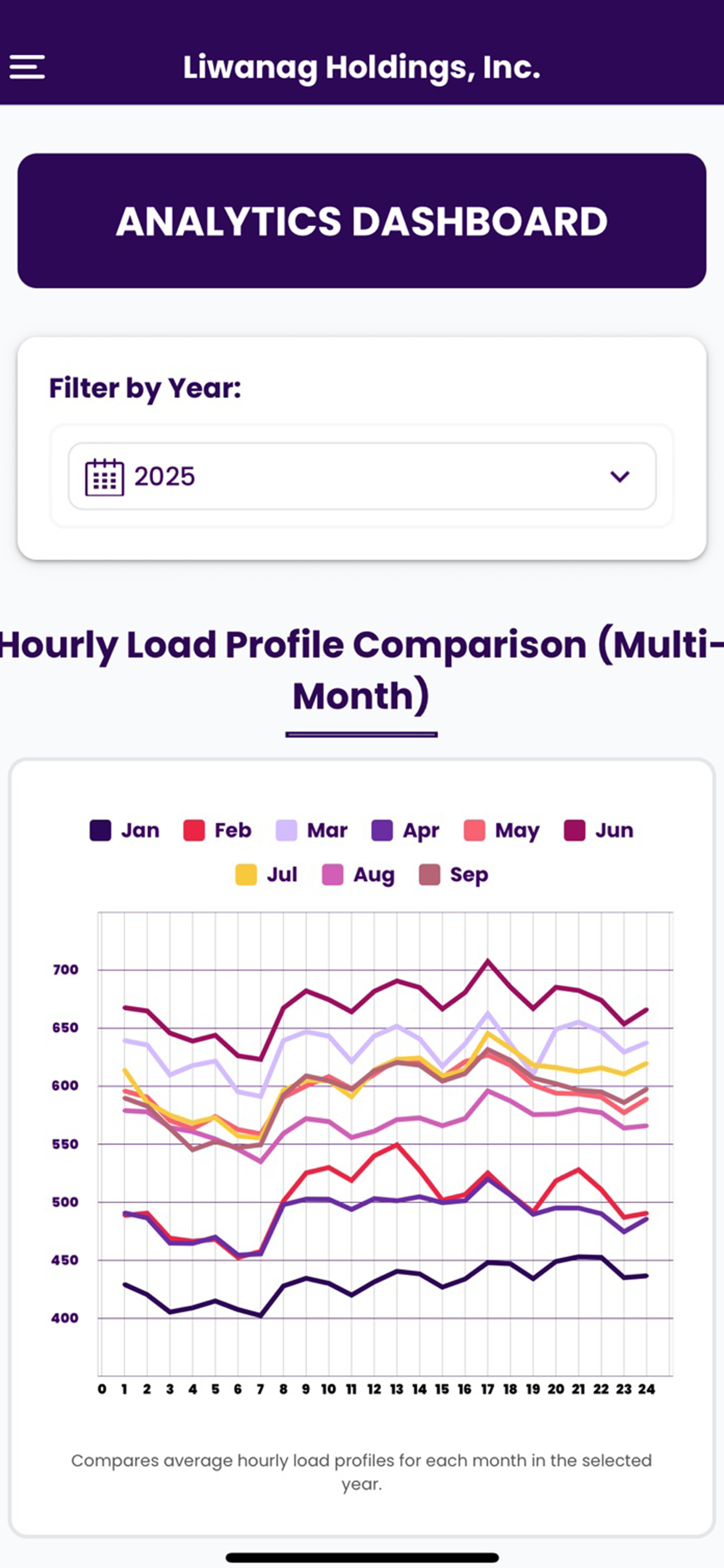The image size is (724, 1568).
Task: Click the 550 y-axis label
Action: [66, 1144]
